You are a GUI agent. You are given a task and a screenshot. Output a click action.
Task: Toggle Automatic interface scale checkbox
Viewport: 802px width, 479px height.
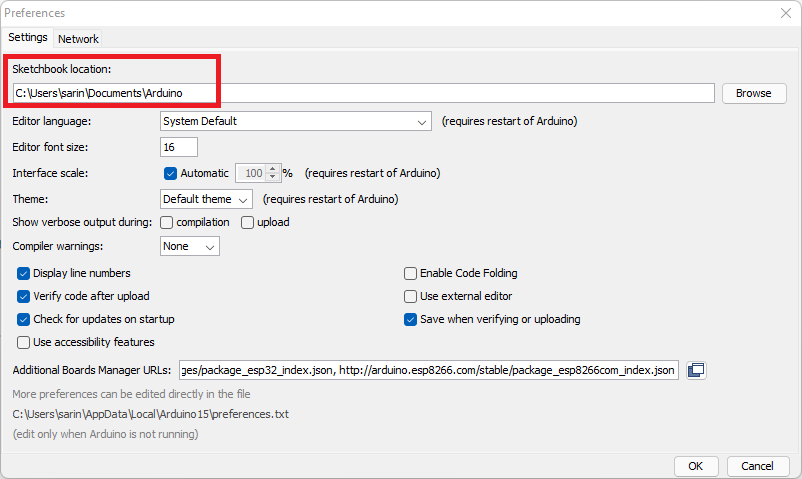pos(170,173)
